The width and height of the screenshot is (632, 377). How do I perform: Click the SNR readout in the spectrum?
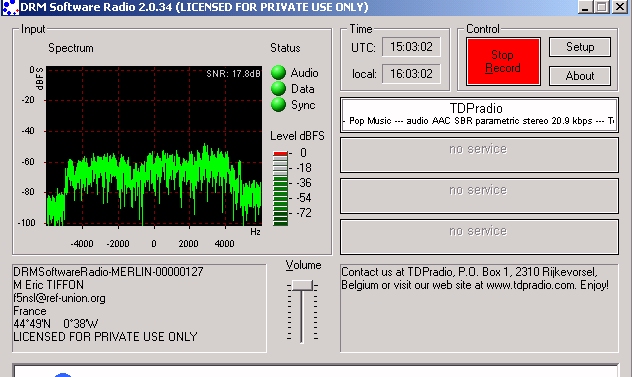click(233, 74)
